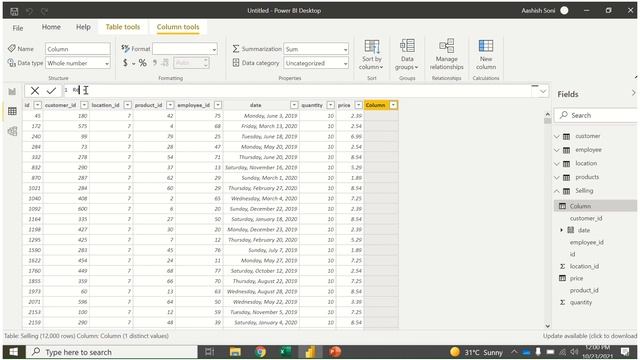
Task: Click the Save icon in title bar
Action: (x=14, y=11)
